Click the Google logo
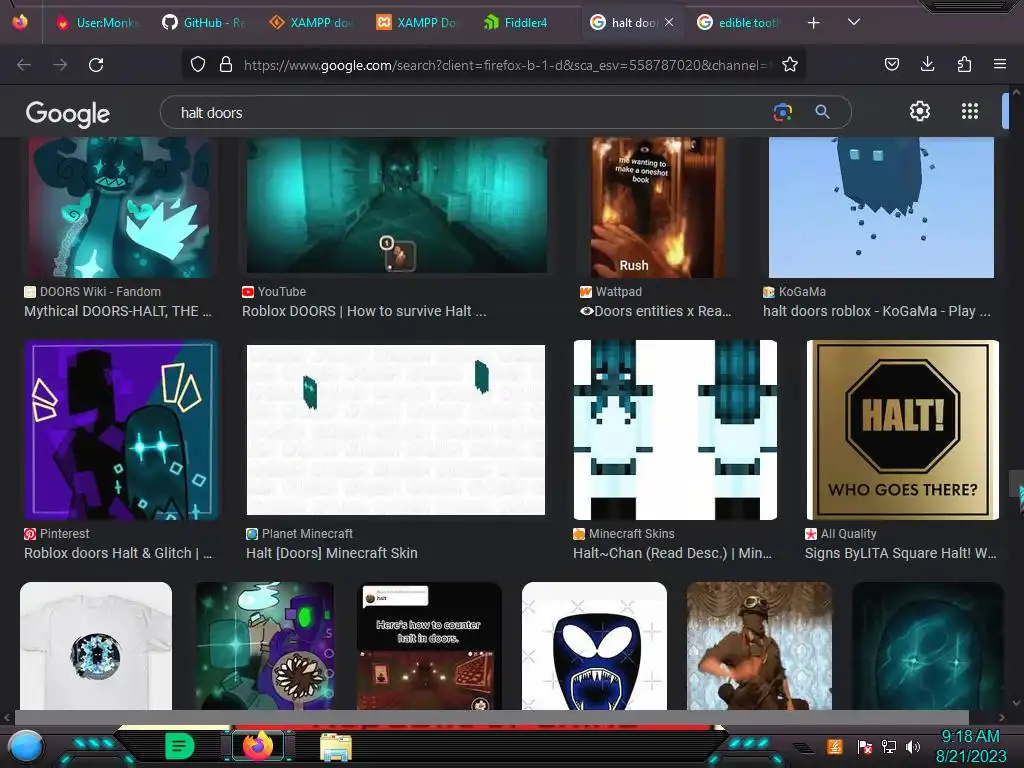 click(67, 114)
